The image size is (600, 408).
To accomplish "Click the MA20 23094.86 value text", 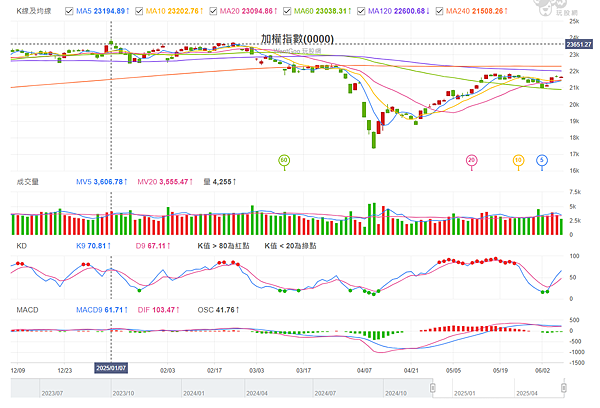I will coord(248,11).
